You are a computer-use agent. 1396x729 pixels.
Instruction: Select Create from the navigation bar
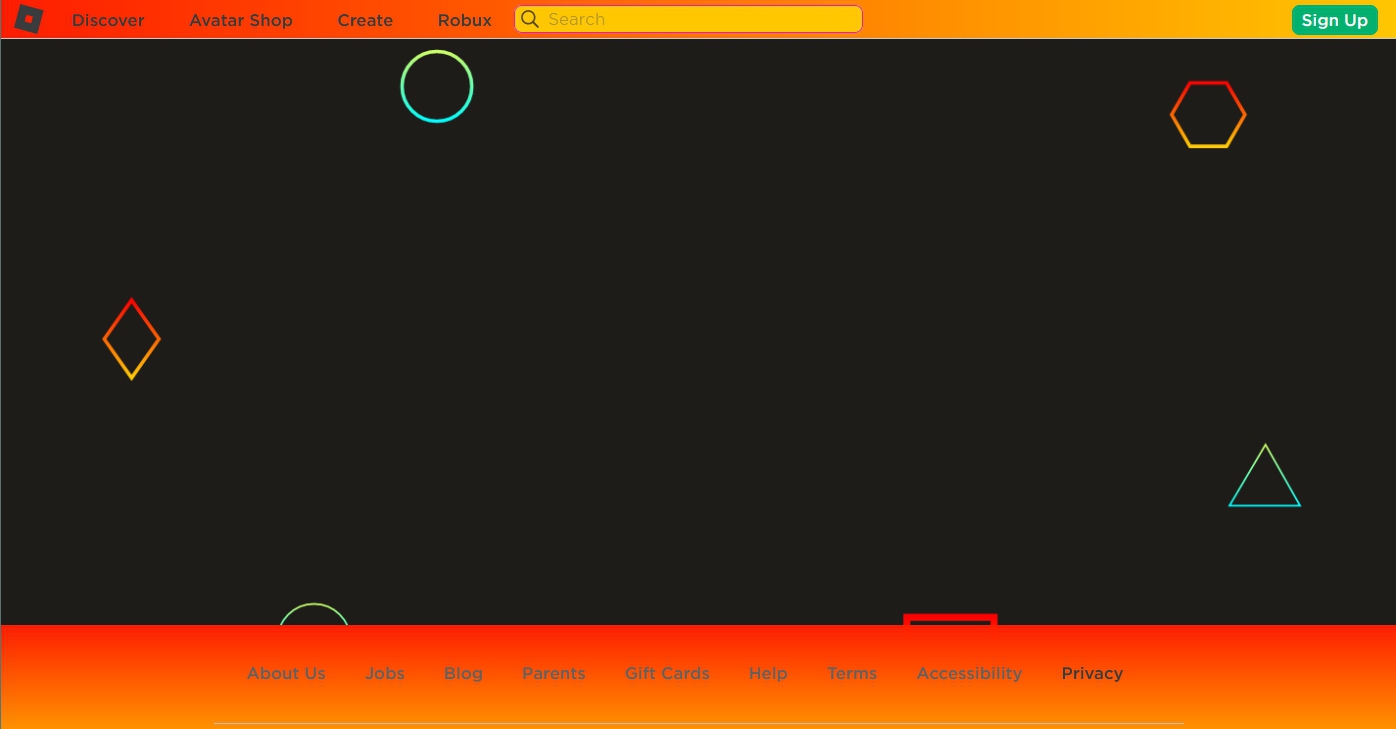click(x=365, y=20)
